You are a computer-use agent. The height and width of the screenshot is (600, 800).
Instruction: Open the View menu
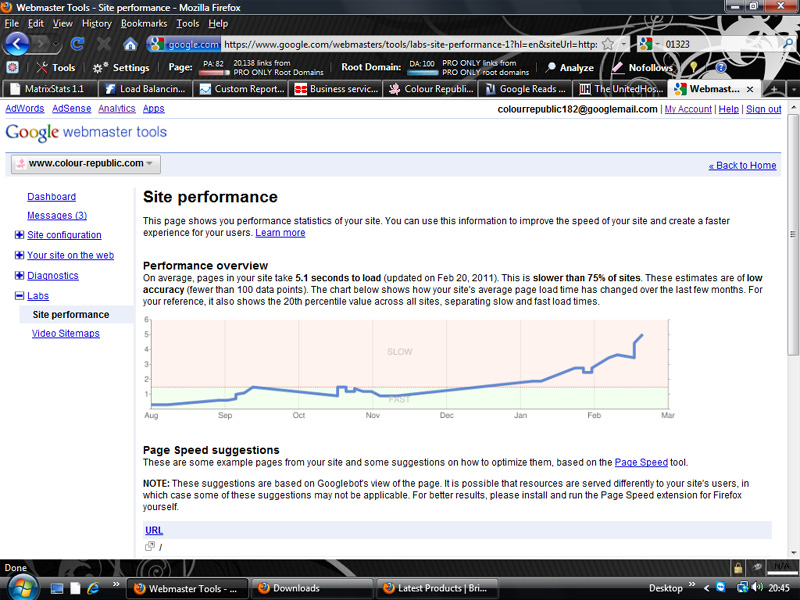(63, 23)
